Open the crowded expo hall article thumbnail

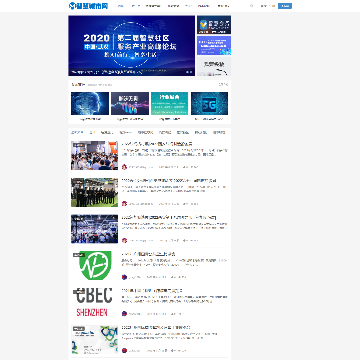click(x=94, y=155)
